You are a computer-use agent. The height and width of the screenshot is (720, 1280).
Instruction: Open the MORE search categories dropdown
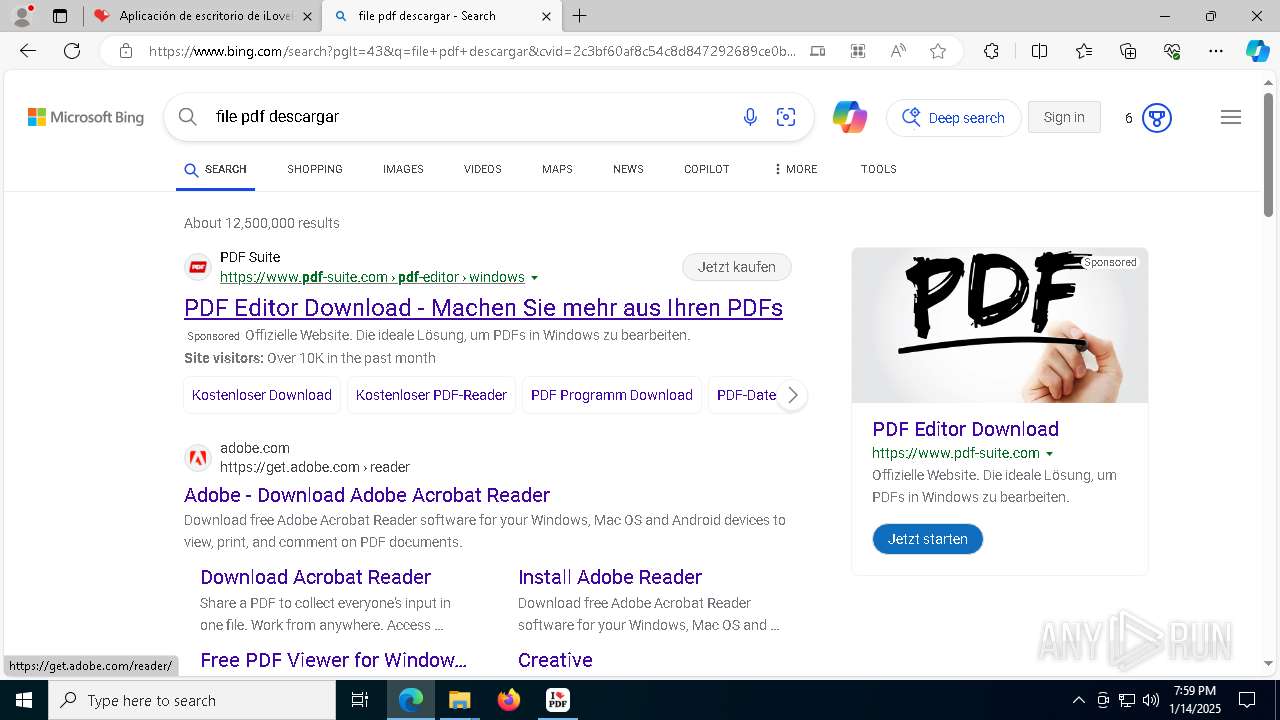(796, 169)
